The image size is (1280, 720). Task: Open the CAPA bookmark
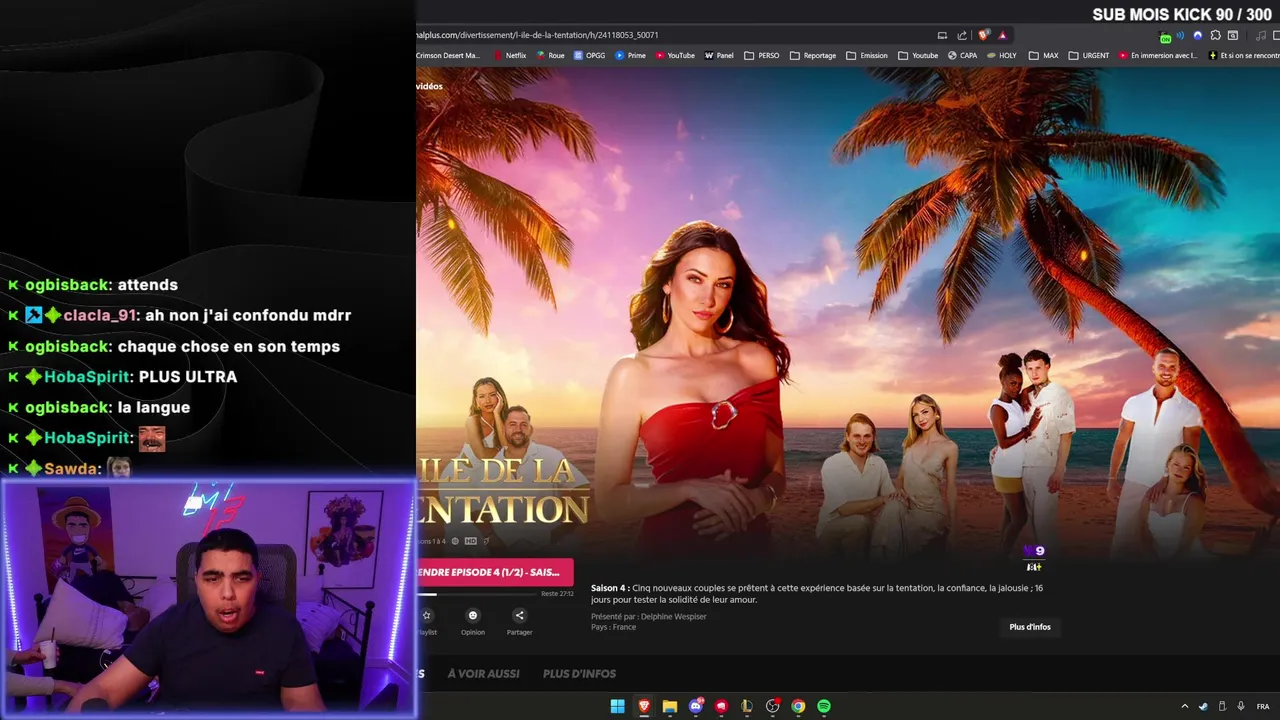point(962,56)
